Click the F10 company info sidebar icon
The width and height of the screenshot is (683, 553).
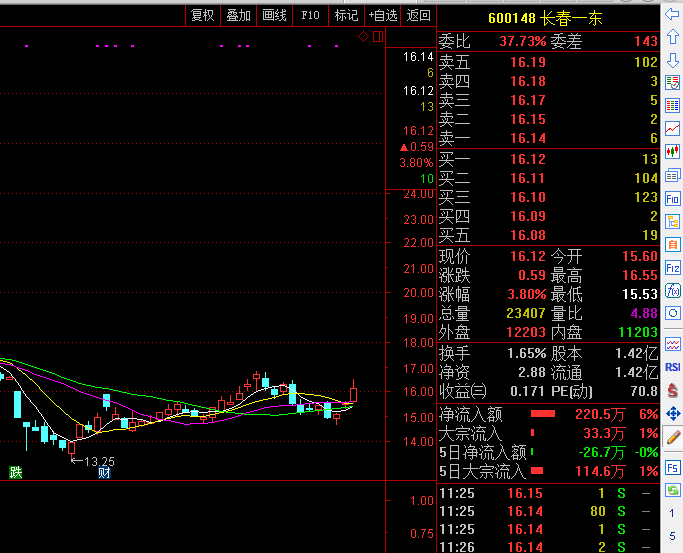click(673, 199)
